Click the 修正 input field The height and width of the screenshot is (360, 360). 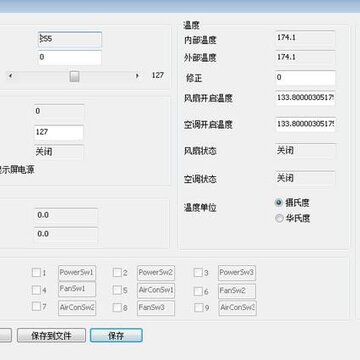[x=305, y=78]
